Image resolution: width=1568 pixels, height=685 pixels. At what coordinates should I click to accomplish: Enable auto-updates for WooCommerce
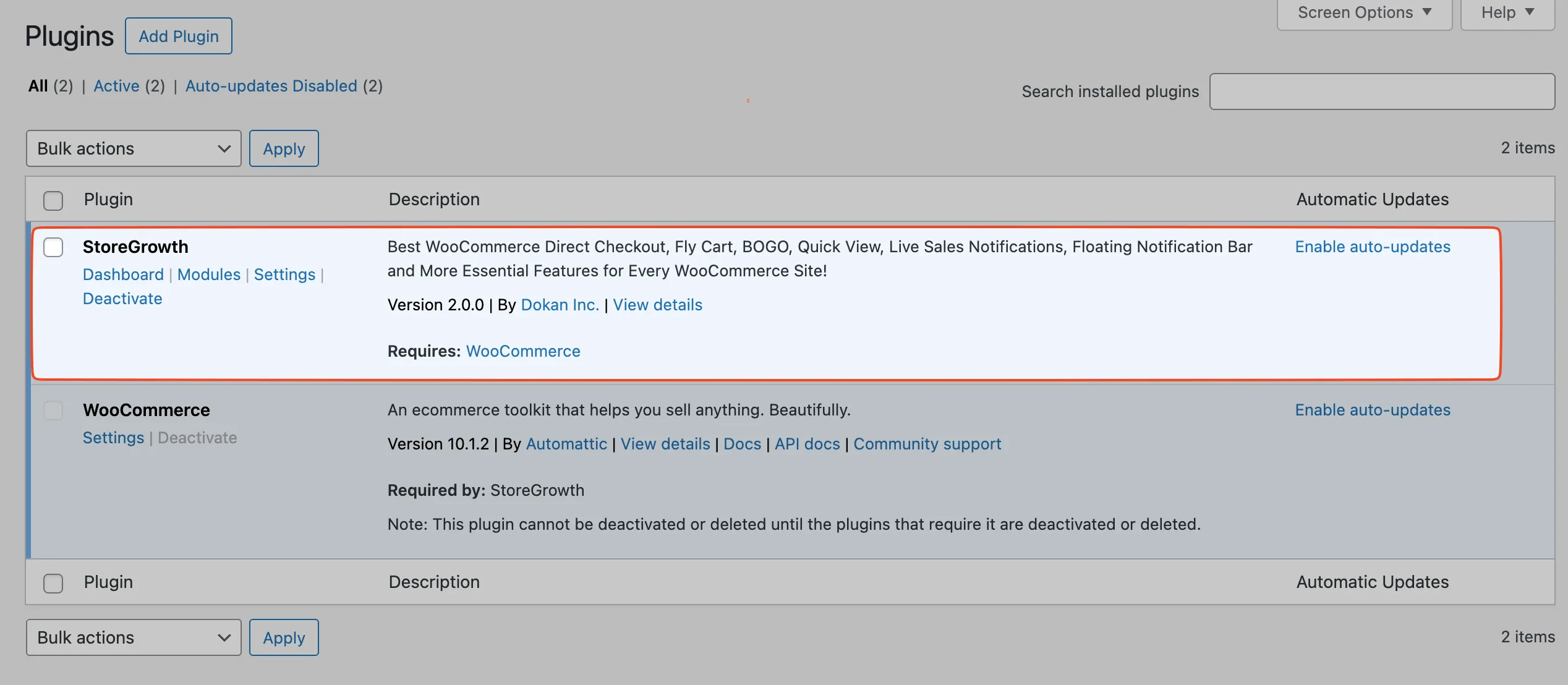(x=1373, y=410)
